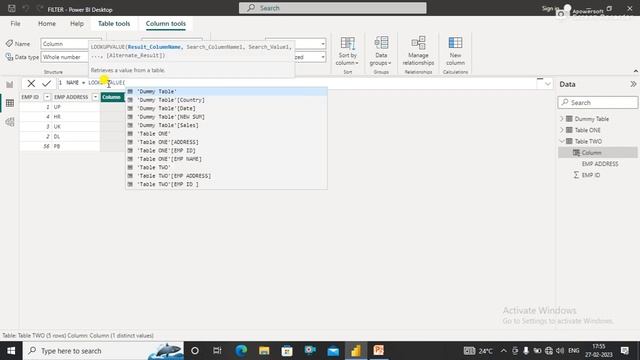Click the PB cell in EMP ADDRESS

[76, 146]
